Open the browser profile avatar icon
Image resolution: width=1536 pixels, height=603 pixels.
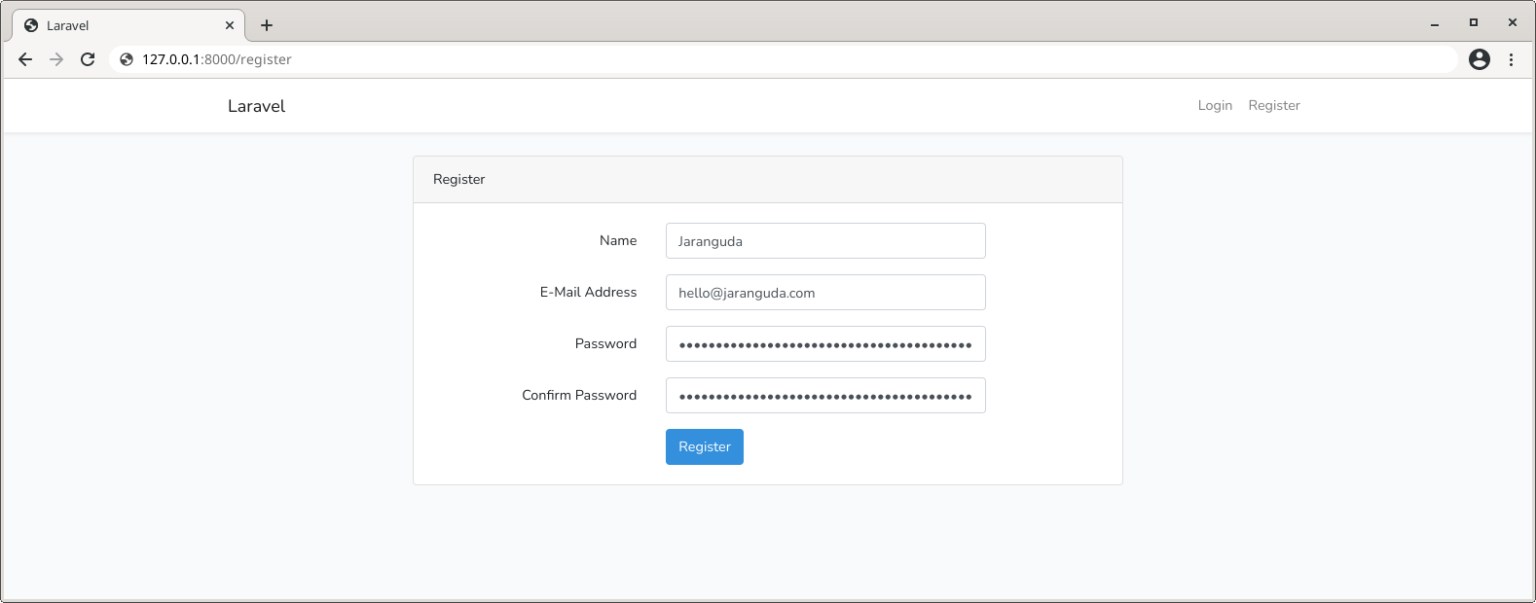[x=1479, y=59]
